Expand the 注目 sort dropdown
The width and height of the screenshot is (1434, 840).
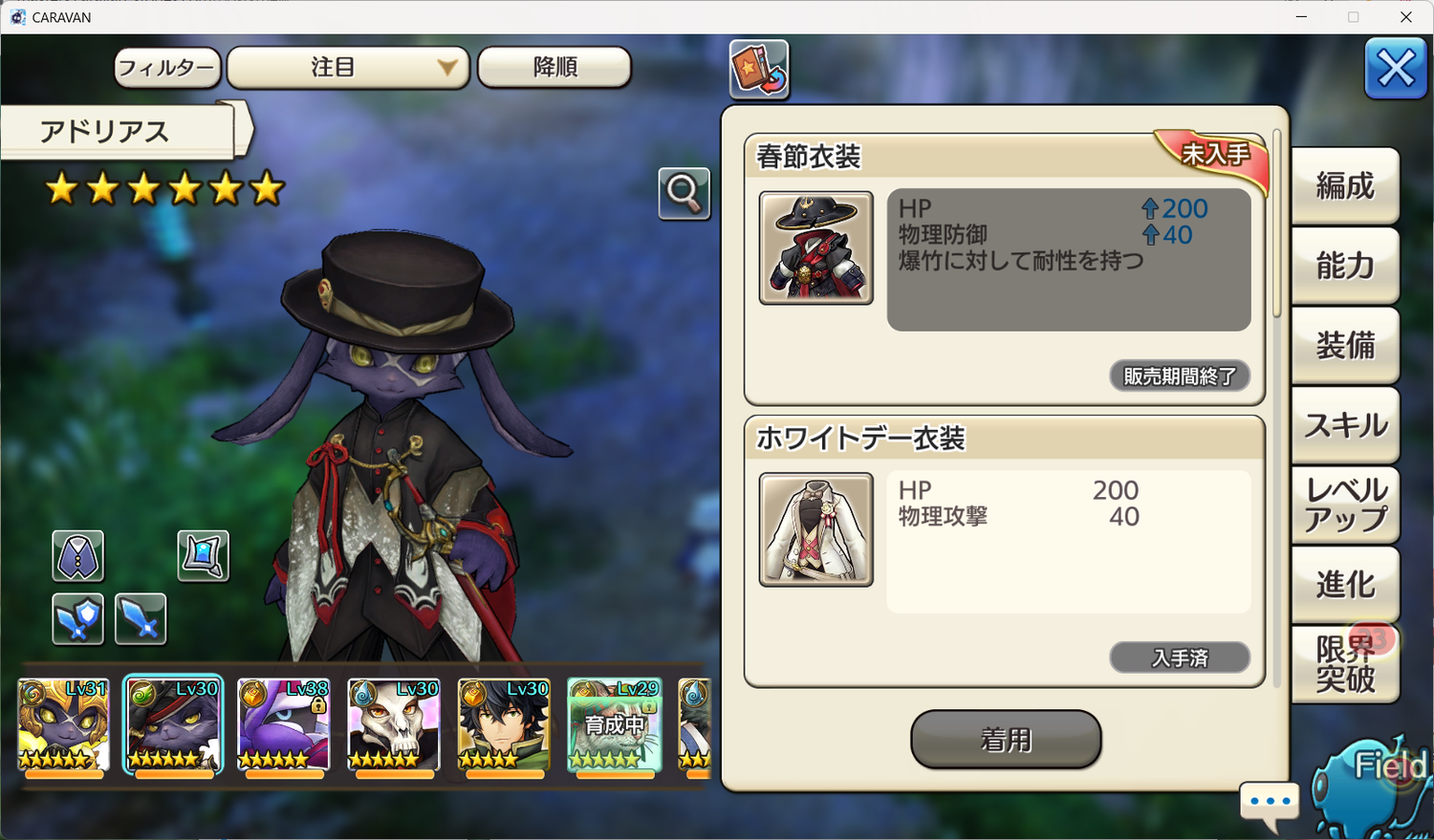coord(348,67)
